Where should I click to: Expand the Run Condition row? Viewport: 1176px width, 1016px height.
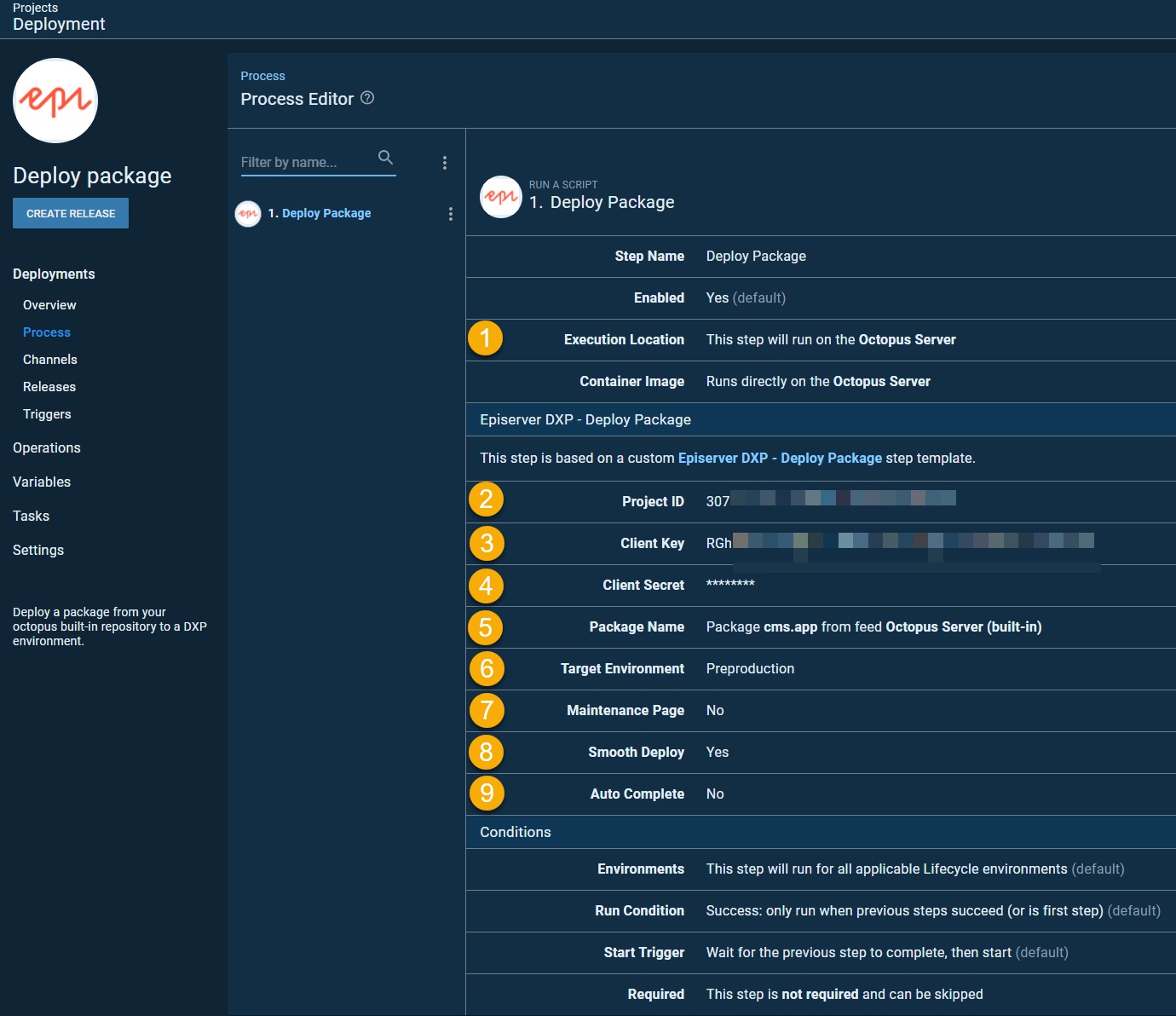point(820,911)
